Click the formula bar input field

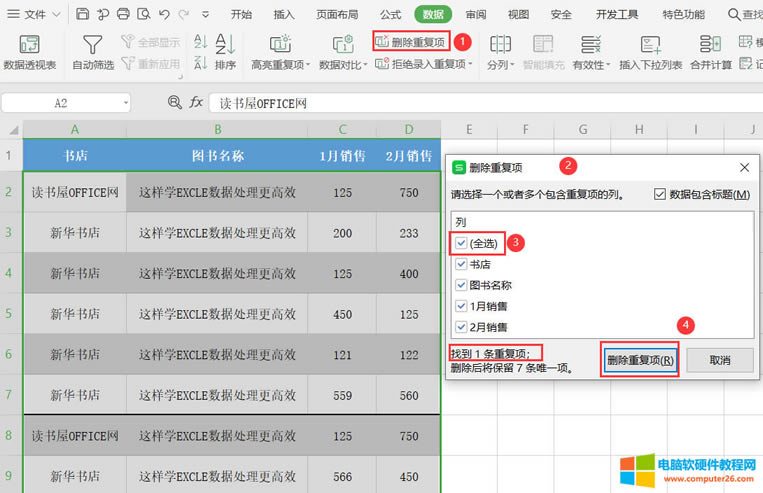[x=480, y=103]
